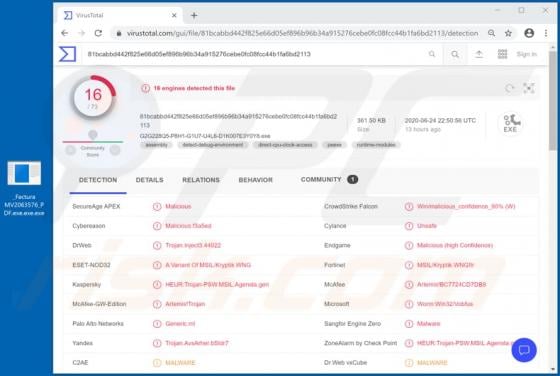Click the detect-debug-environment tag

[213, 145]
